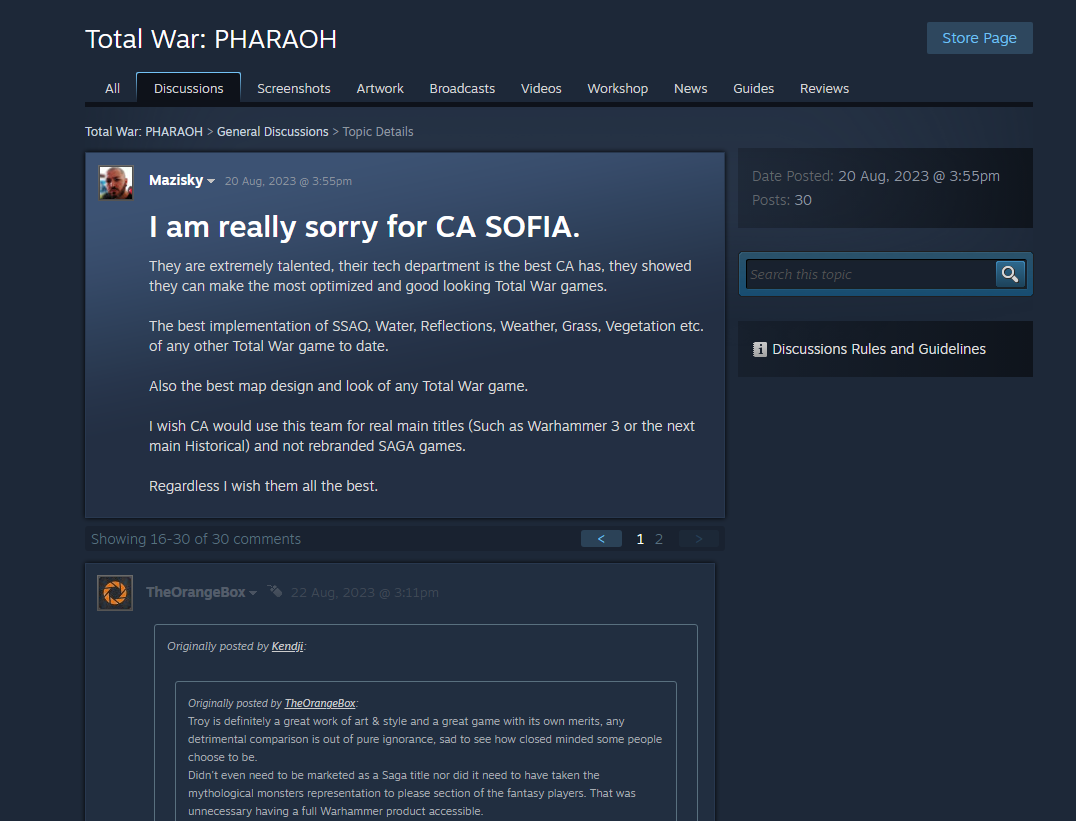Click the Topic Details breadcrumb text
This screenshot has height=821, width=1076.
(x=378, y=132)
